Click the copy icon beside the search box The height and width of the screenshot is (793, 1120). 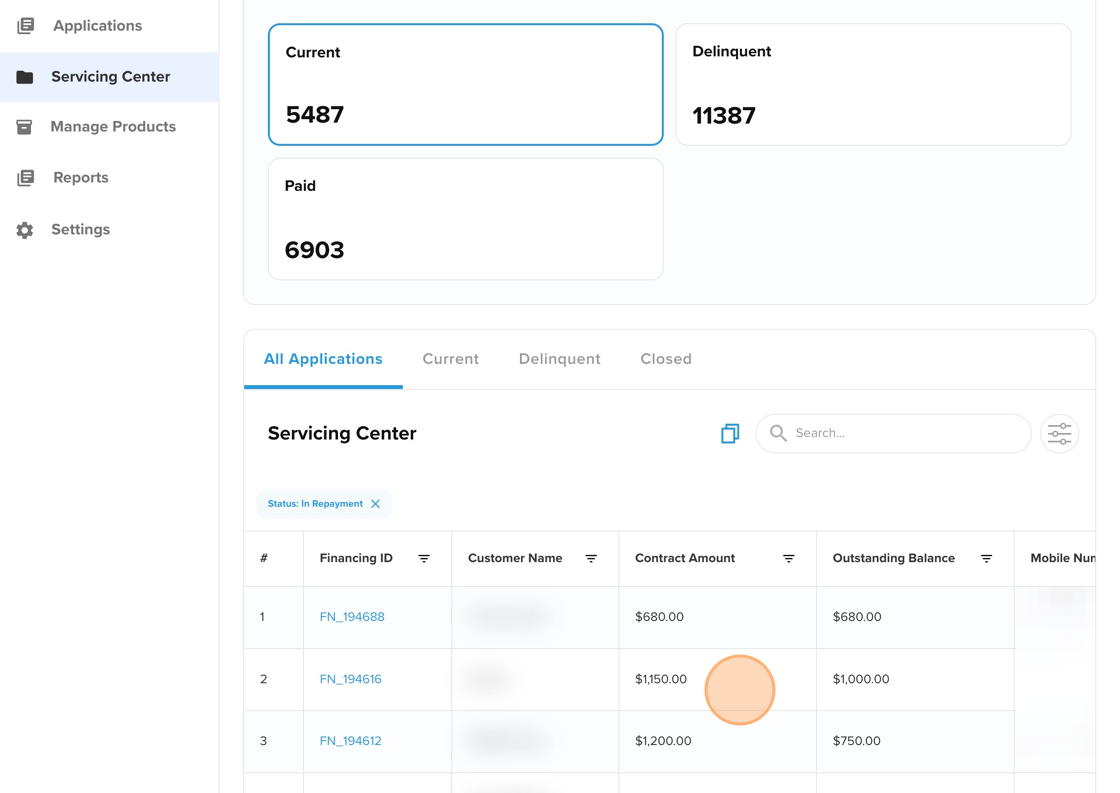730,433
